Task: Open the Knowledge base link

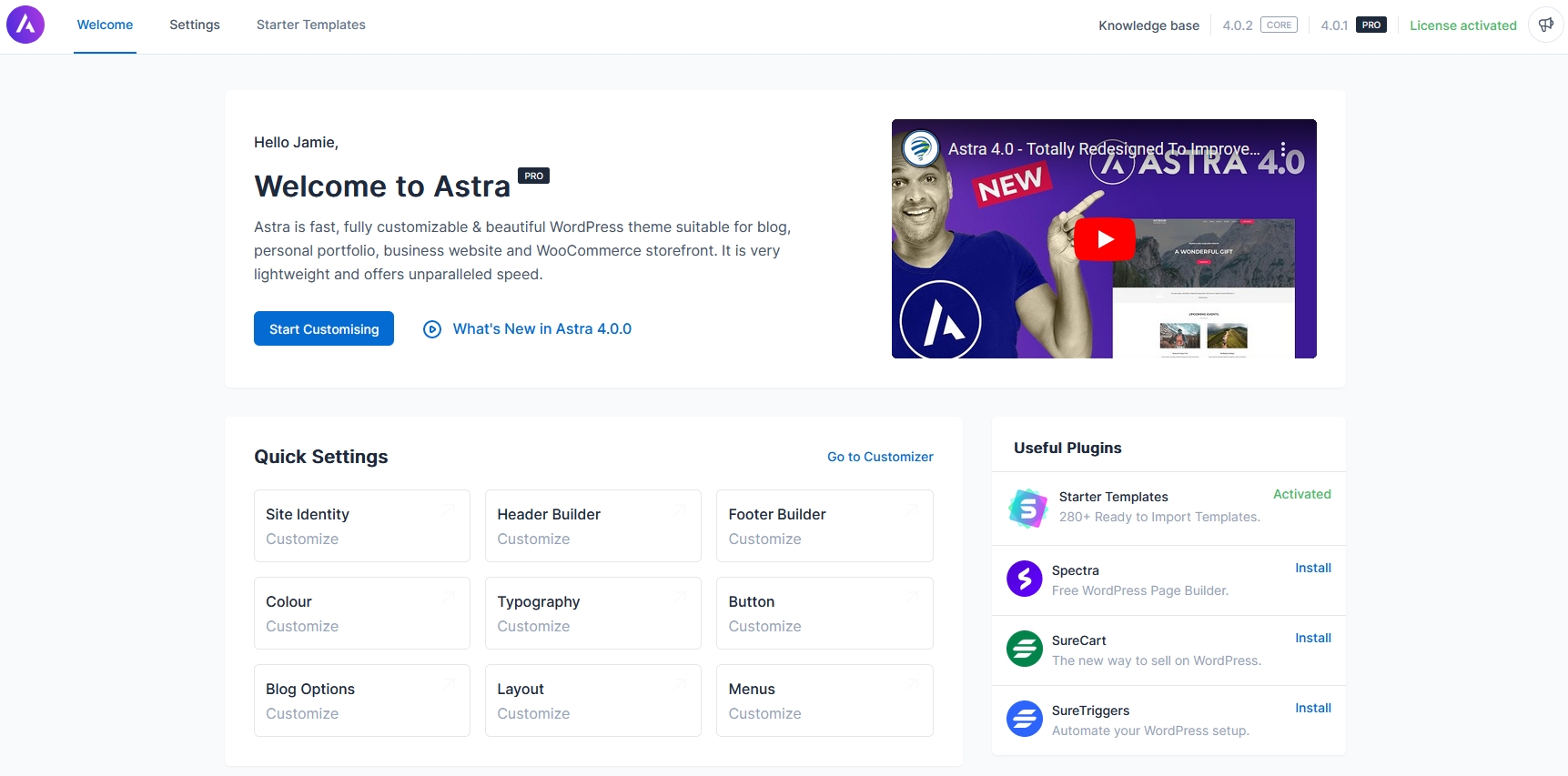Action: [x=1148, y=25]
